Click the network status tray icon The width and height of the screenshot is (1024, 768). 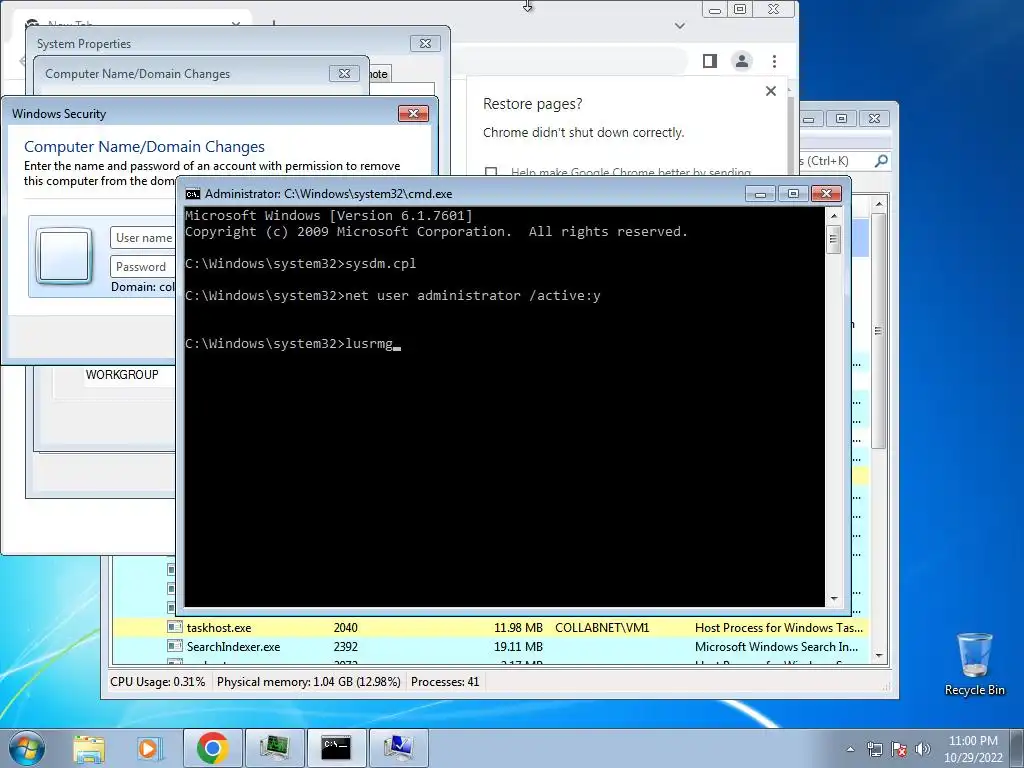[x=874, y=749]
